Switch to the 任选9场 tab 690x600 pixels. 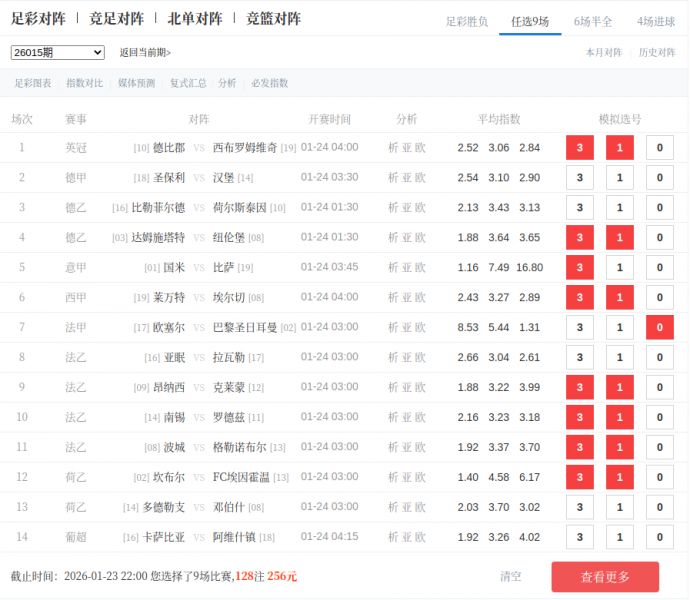pos(529,21)
